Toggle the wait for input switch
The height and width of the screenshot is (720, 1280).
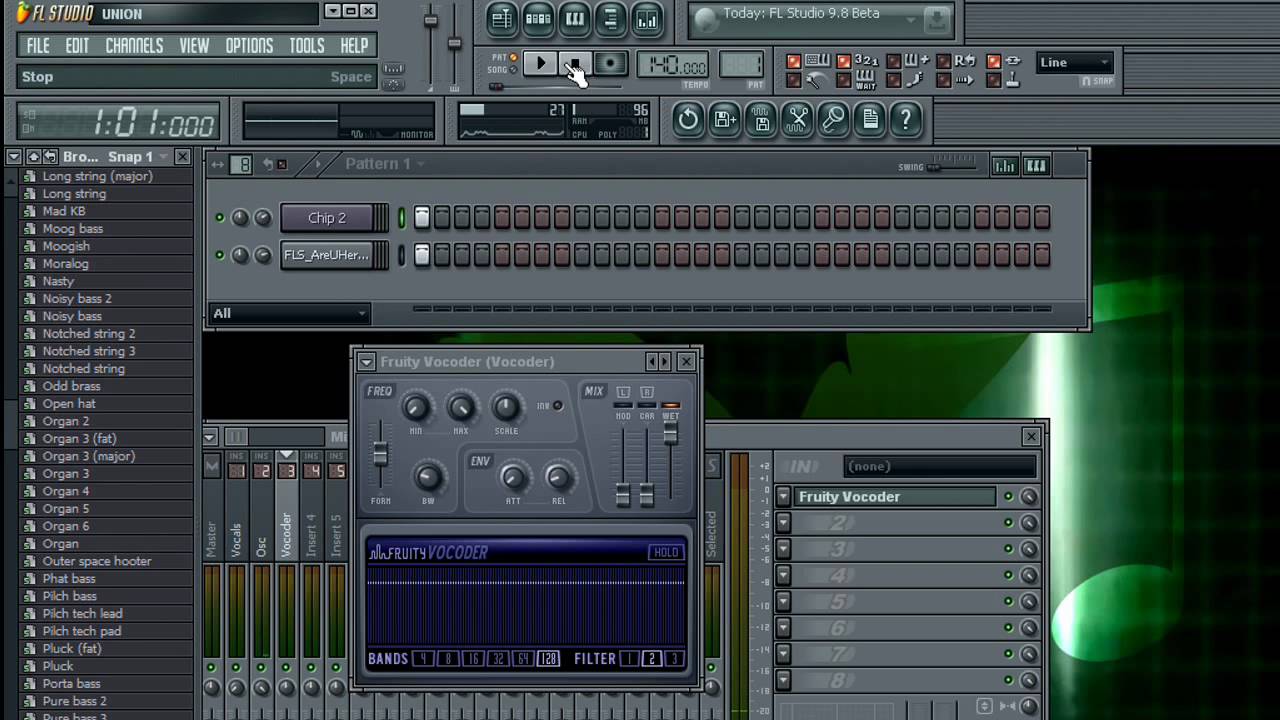pyautogui.click(x=844, y=81)
